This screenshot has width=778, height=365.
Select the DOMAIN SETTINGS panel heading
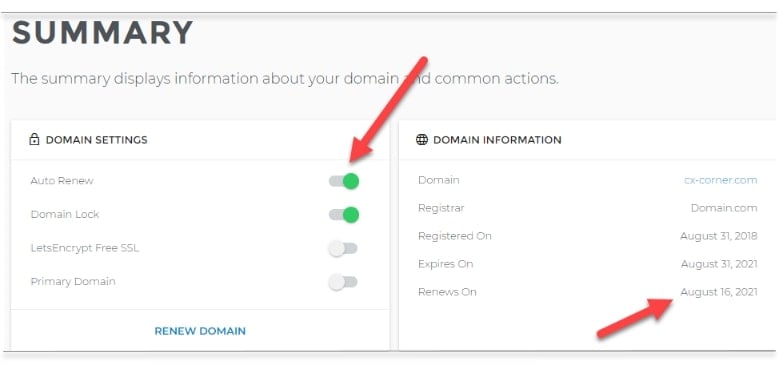tap(96, 140)
